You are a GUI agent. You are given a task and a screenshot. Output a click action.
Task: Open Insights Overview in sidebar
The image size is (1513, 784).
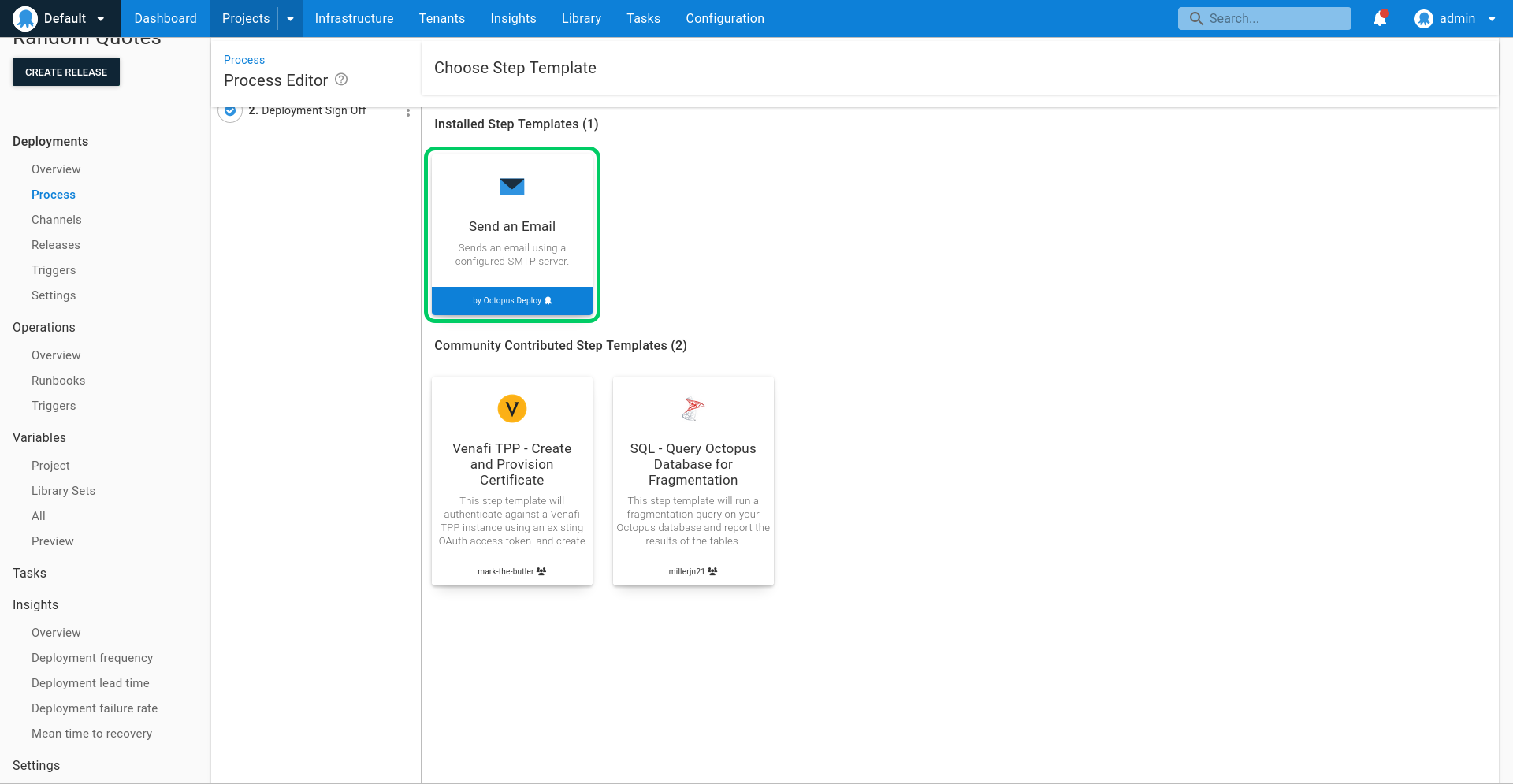56,633
